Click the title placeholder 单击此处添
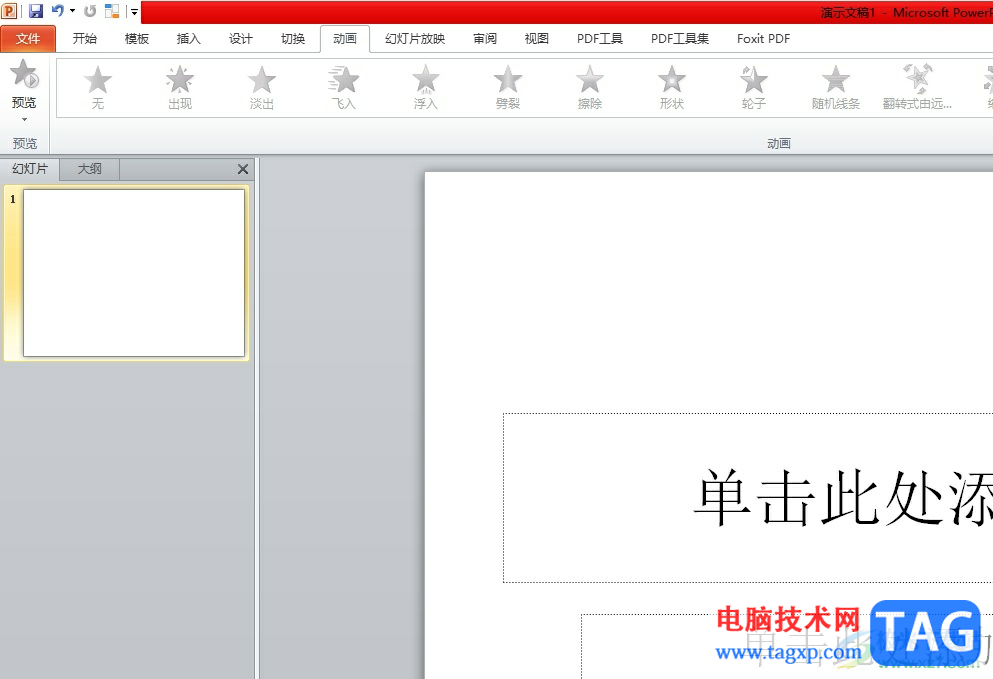 [x=748, y=498]
